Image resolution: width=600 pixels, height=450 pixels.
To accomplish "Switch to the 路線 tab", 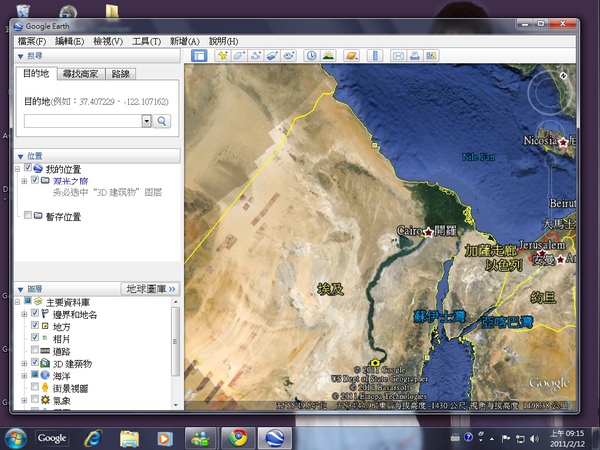I will 121,74.
